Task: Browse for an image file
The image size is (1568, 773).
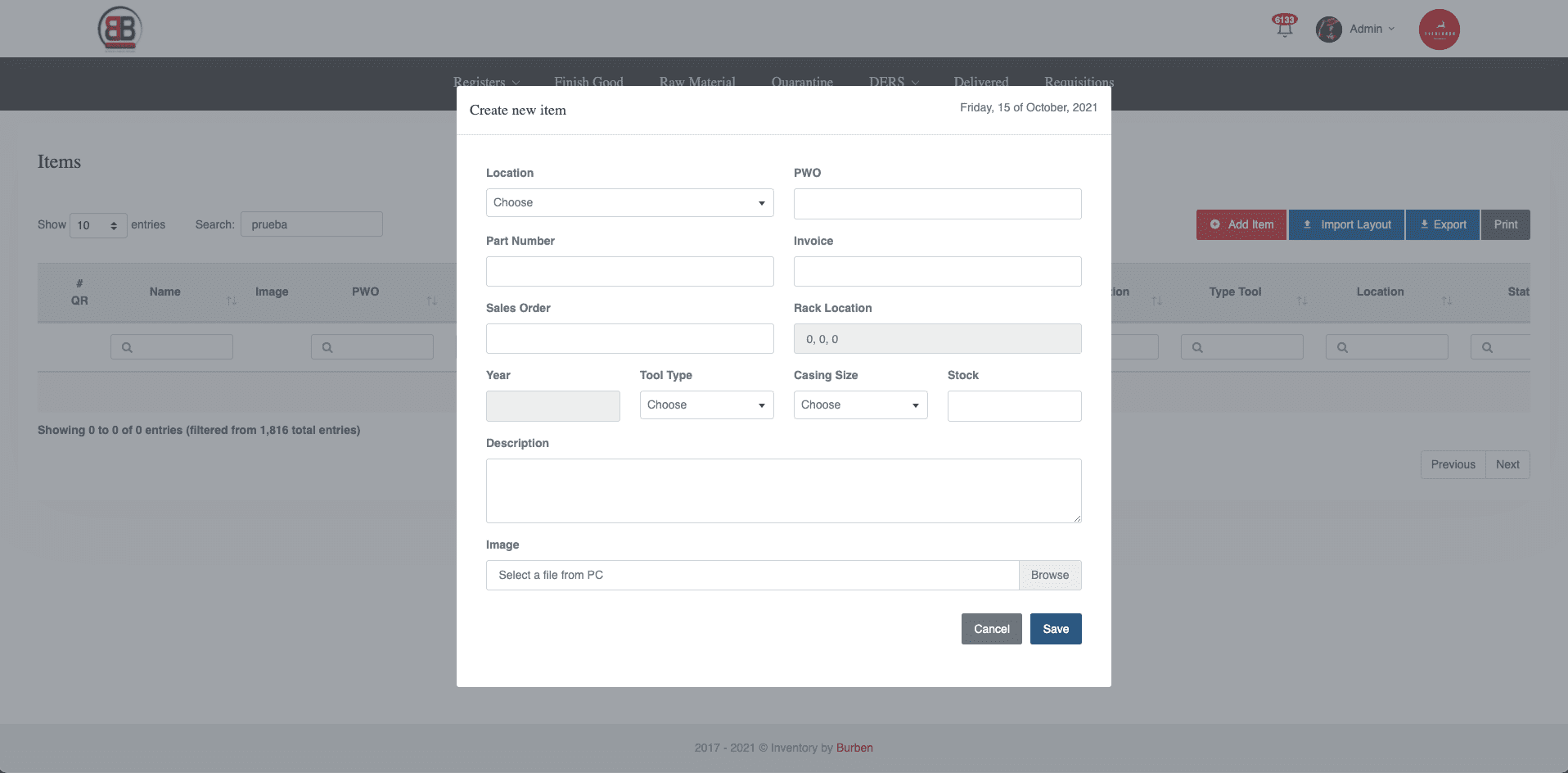Action: pos(1049,575)
